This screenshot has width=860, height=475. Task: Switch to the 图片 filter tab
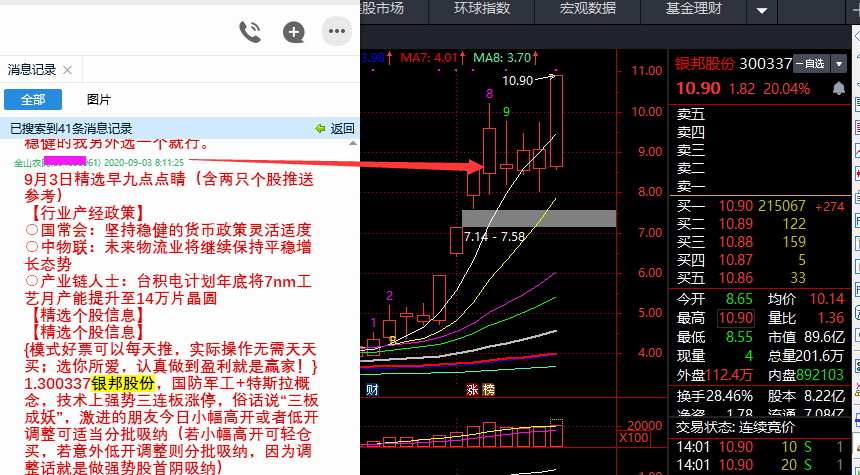[99, 100]
